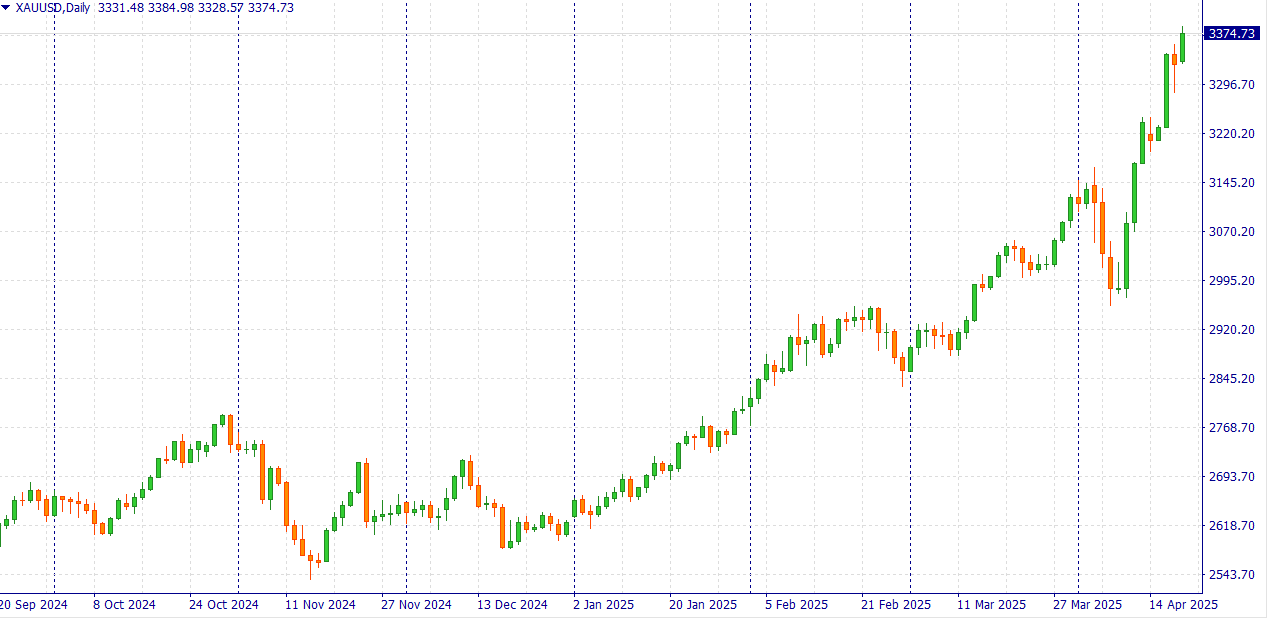
Task: Pick the 3145.20 price axis label
Action: 1231,183
